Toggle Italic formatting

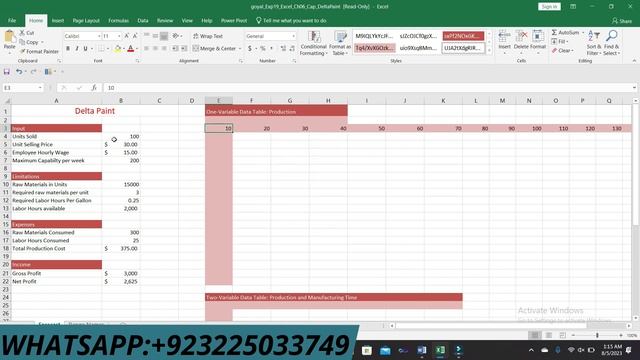pos(76,49)
